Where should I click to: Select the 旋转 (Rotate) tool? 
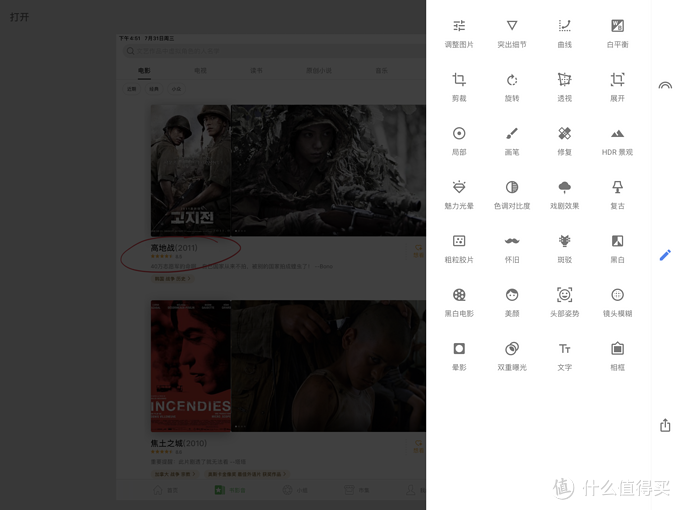coord(512,87)
